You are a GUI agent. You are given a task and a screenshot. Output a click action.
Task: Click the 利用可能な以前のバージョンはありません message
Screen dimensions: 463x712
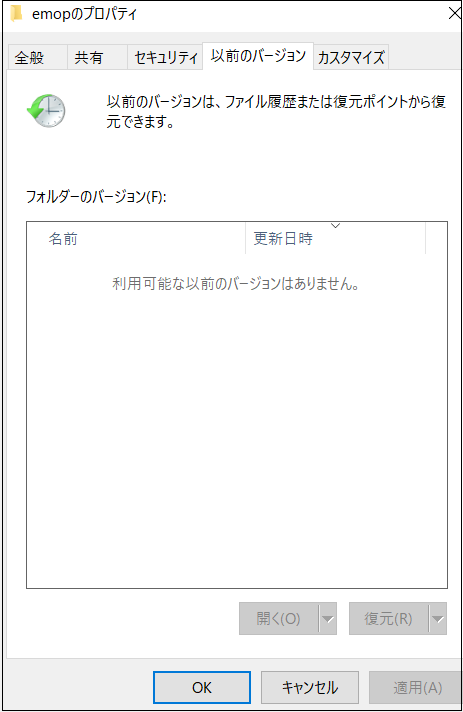click(x=236, y=284)
